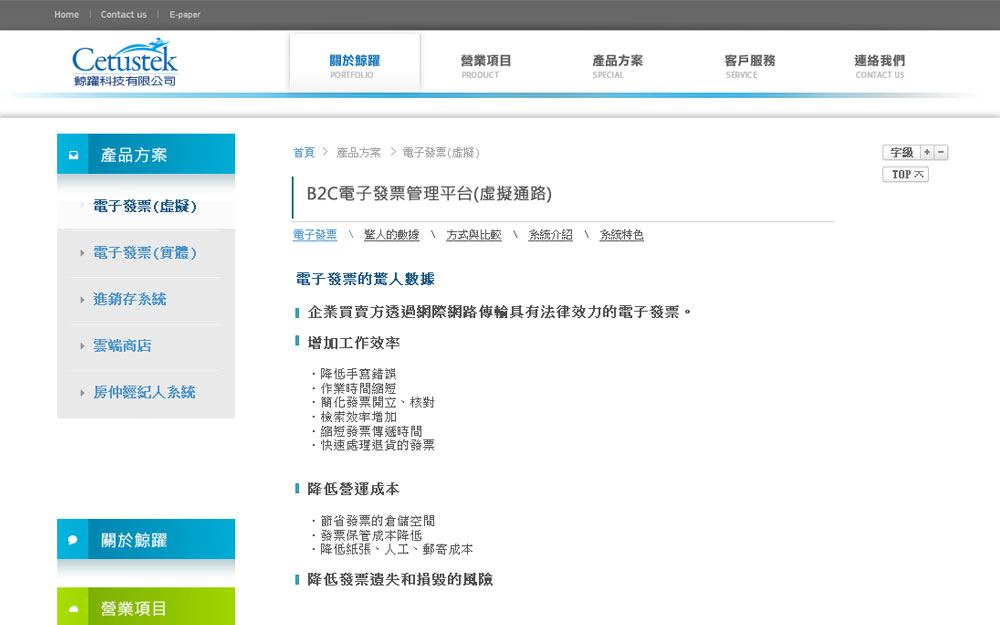Select 電子發票(實體) in sidebar

point(144,253)
